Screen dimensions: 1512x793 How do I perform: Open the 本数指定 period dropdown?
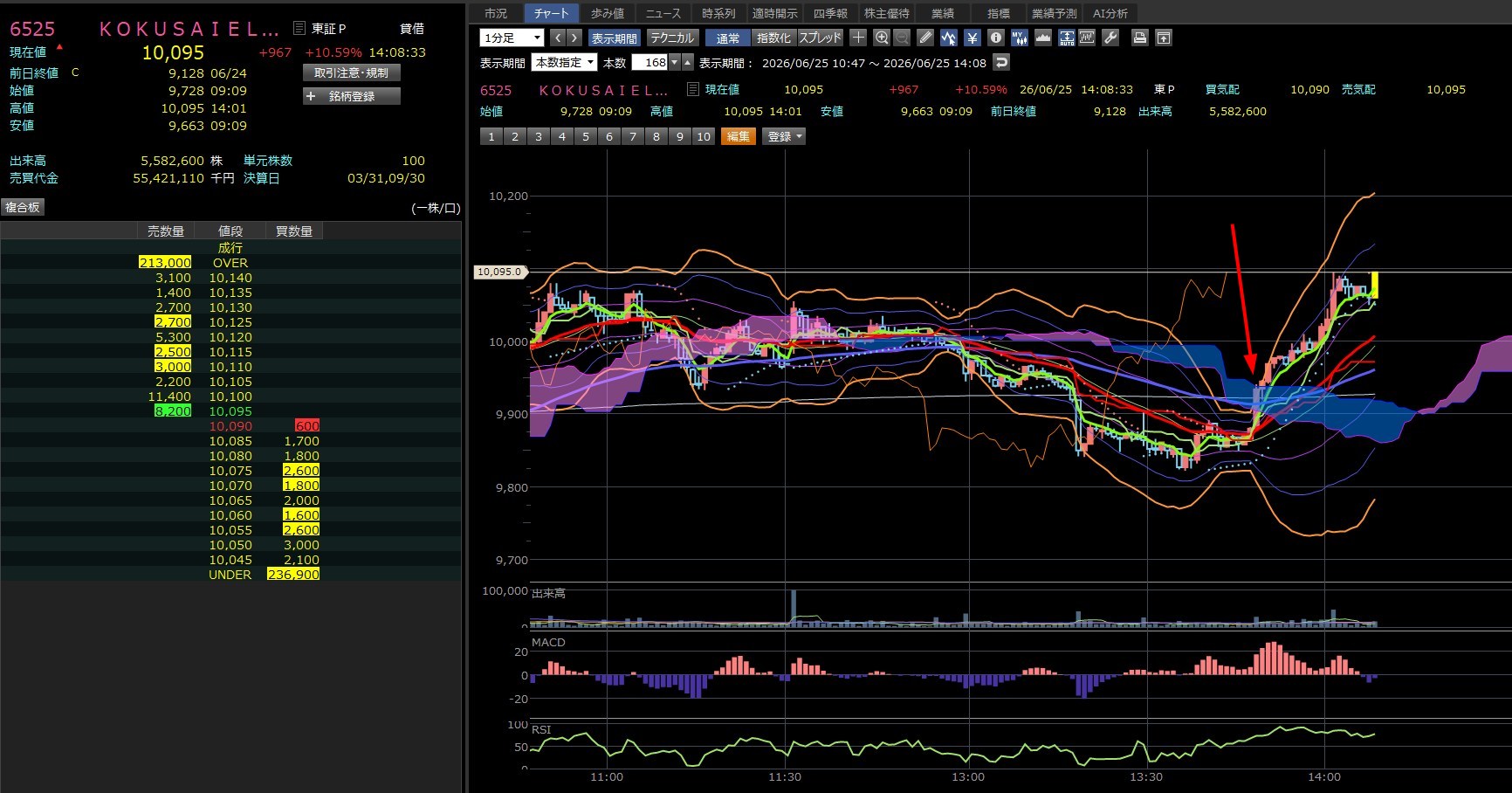click(x=564, y=62)
